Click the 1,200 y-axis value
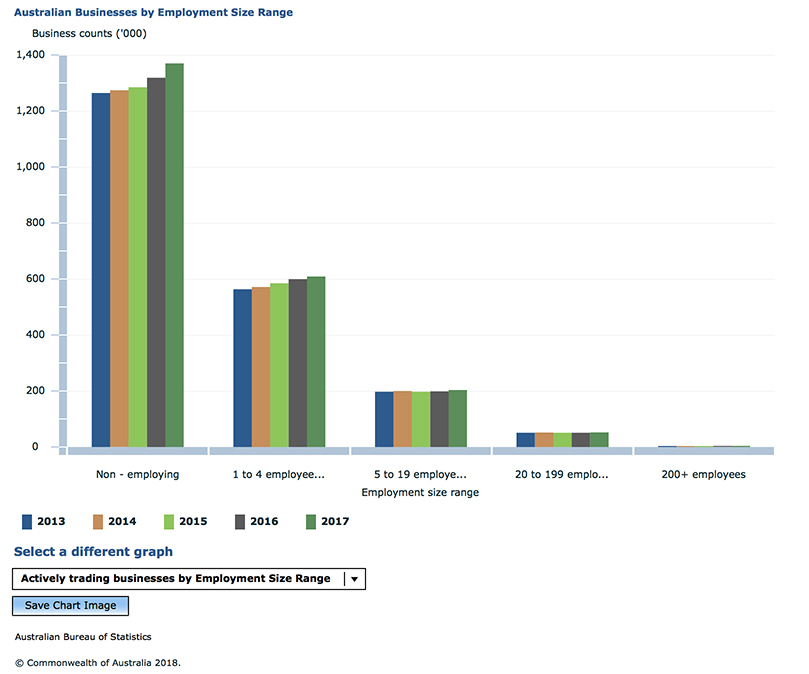The image size is (809, 674). tap(30, 110)
